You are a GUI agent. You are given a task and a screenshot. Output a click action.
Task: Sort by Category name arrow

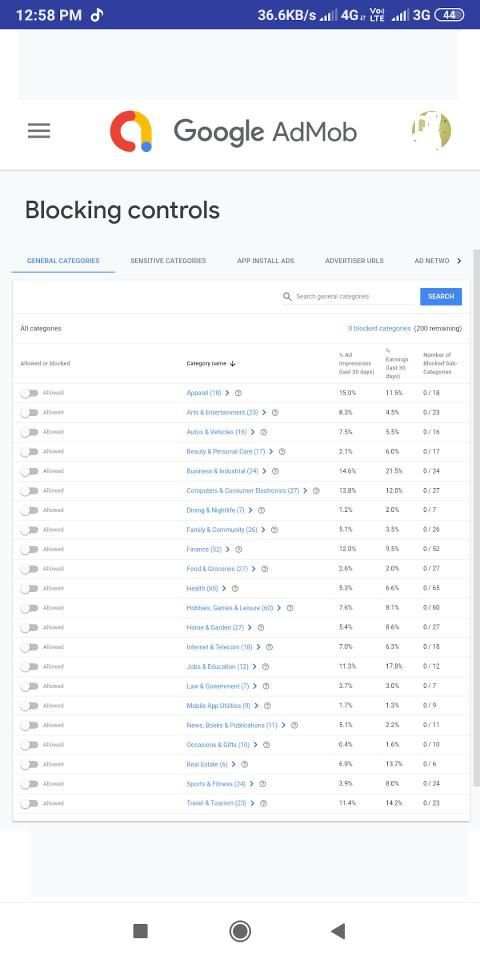coord(233,364)
